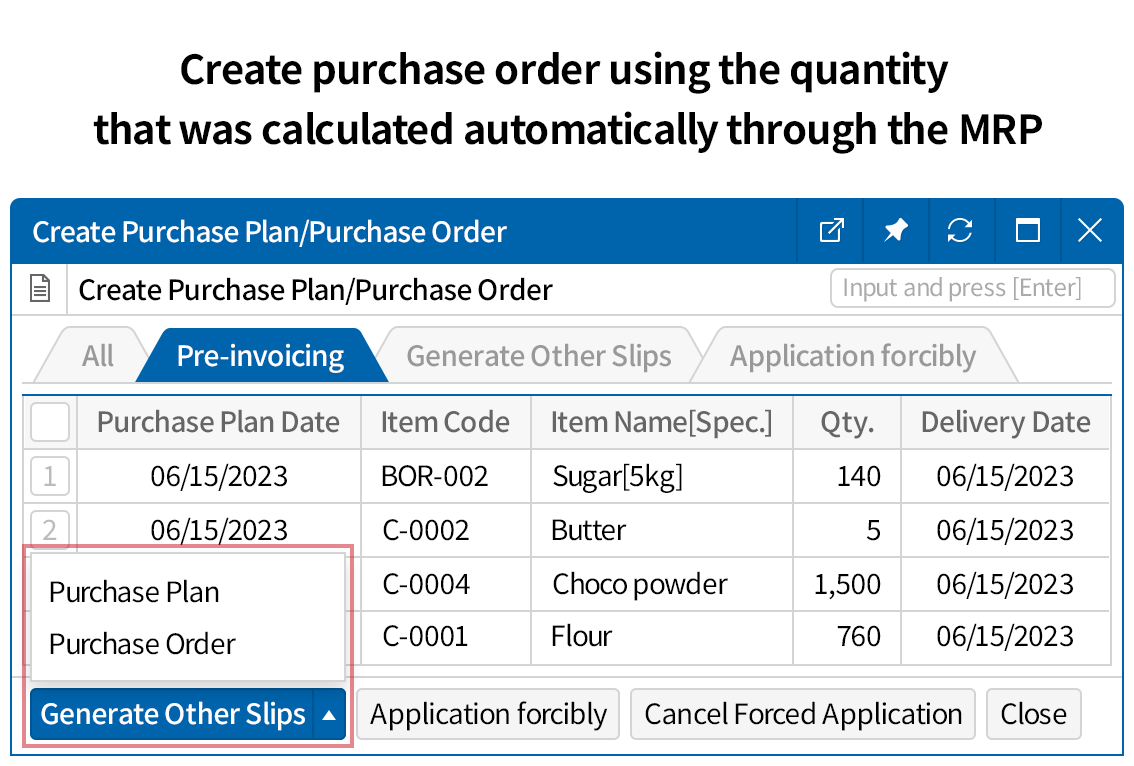Click the Input and press Enter search field

[972, 288]
